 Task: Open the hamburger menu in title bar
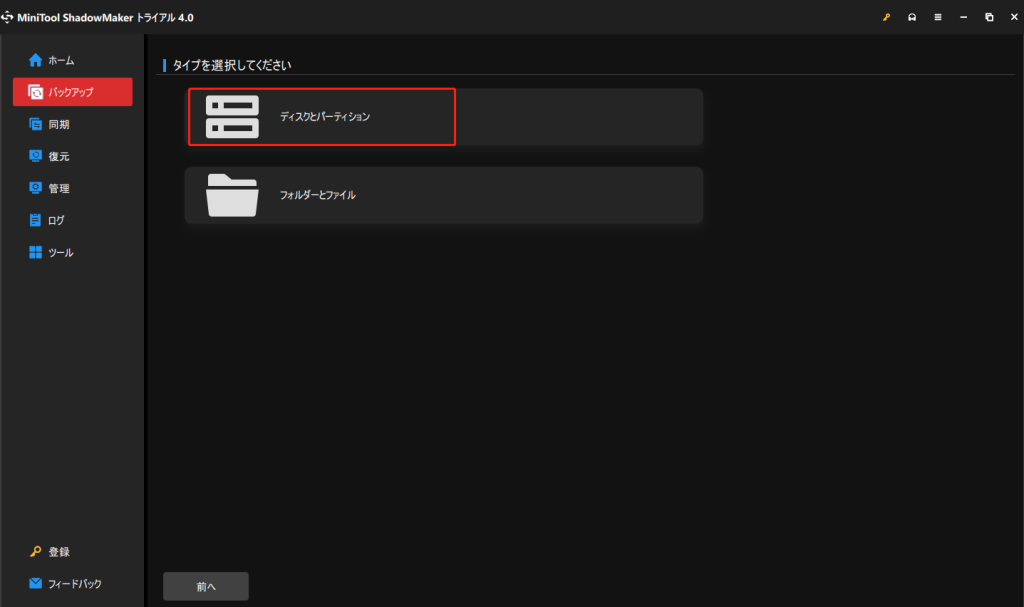point(938,17)
